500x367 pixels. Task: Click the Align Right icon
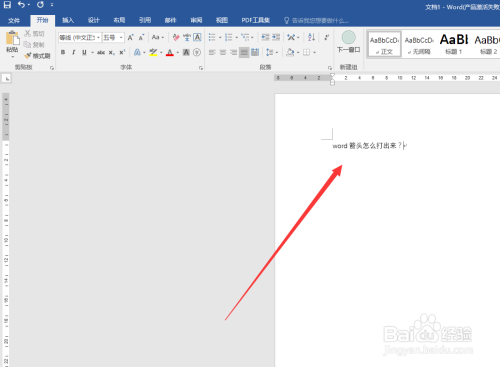(x=233, y=52)
